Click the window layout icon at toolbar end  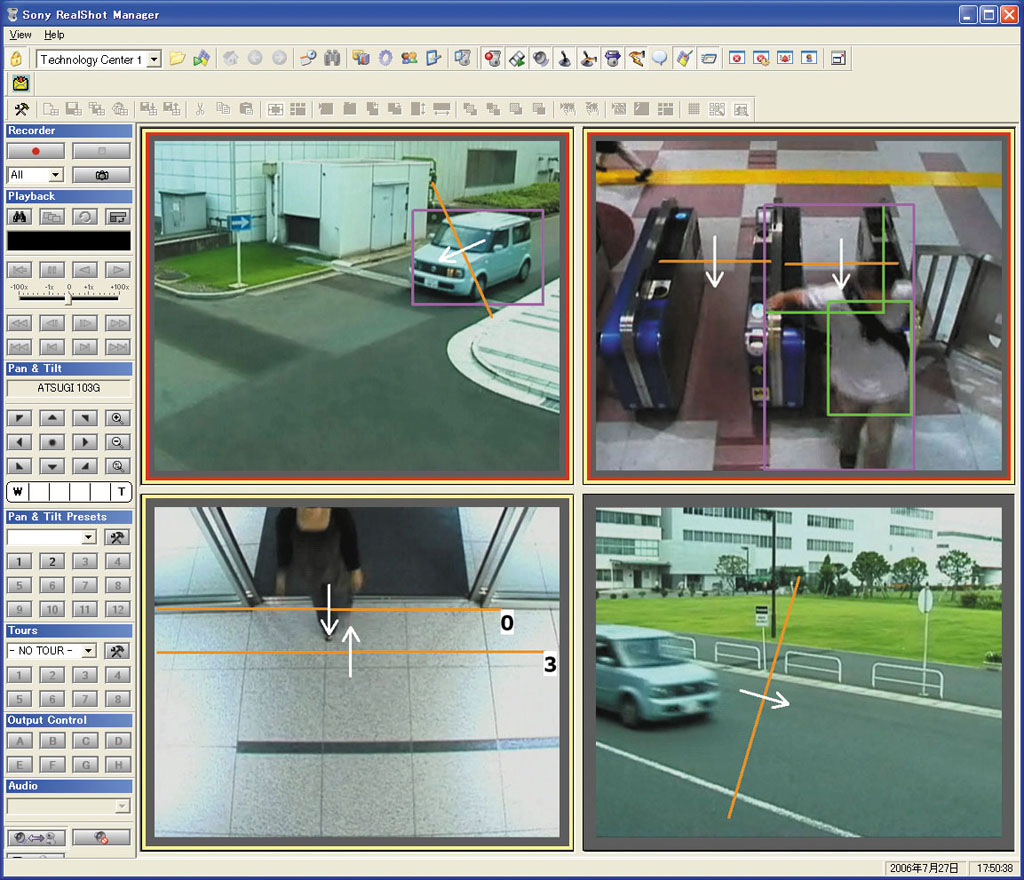click(839, 59)
